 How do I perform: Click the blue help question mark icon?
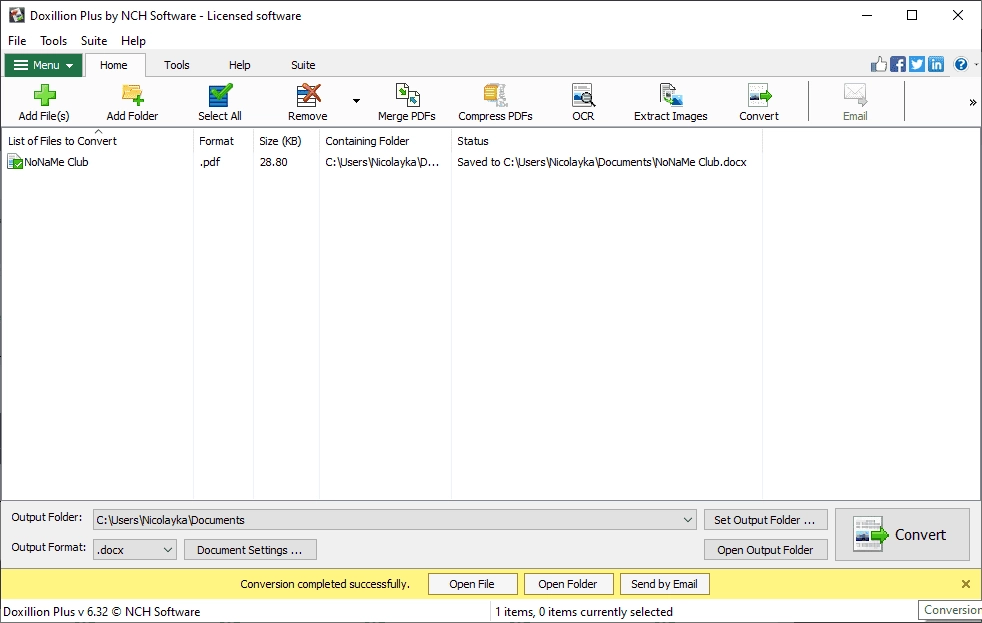coord(961,64)
